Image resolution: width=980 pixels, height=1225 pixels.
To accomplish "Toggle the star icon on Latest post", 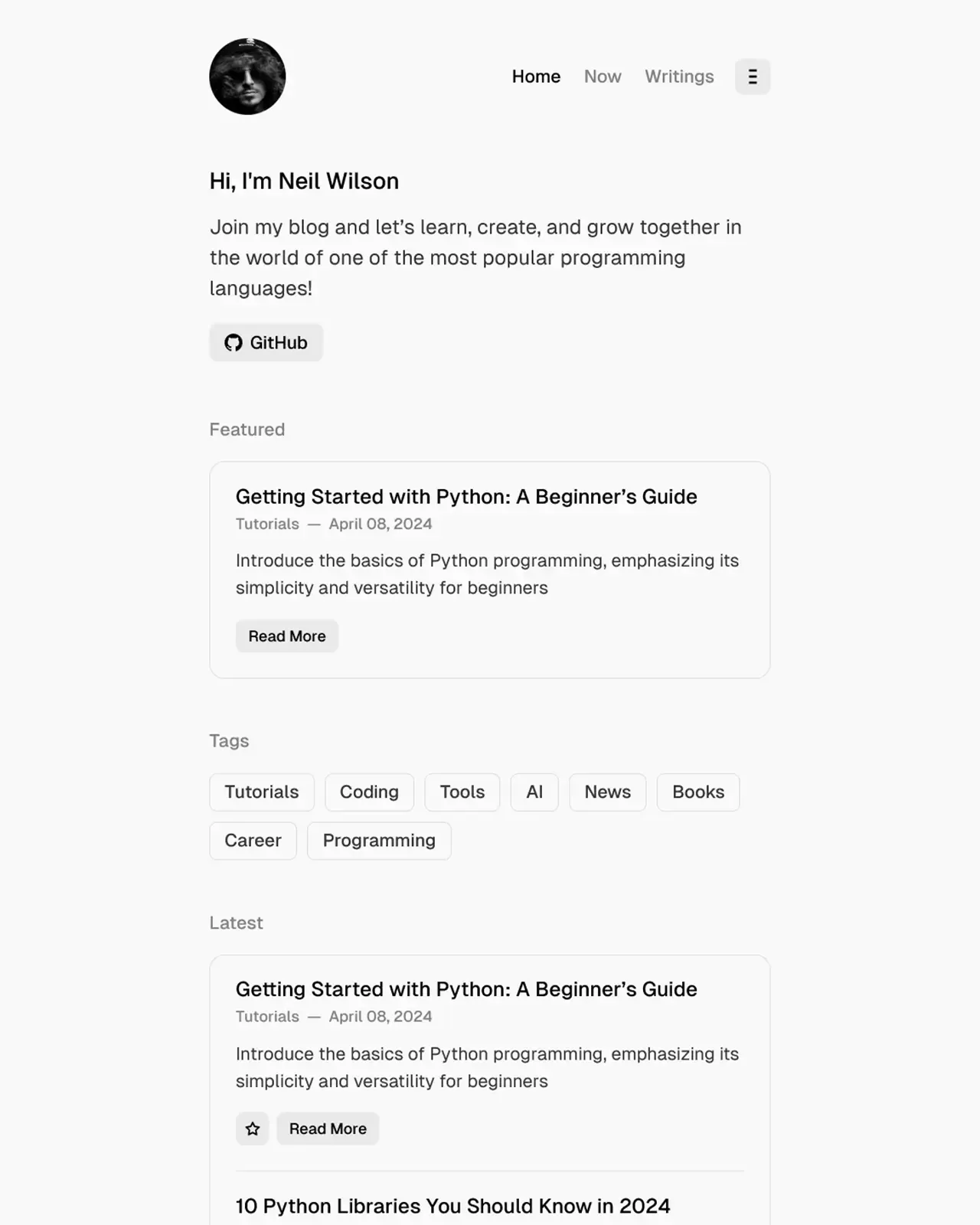I will pyautogui.click(x=253, y=1129).
